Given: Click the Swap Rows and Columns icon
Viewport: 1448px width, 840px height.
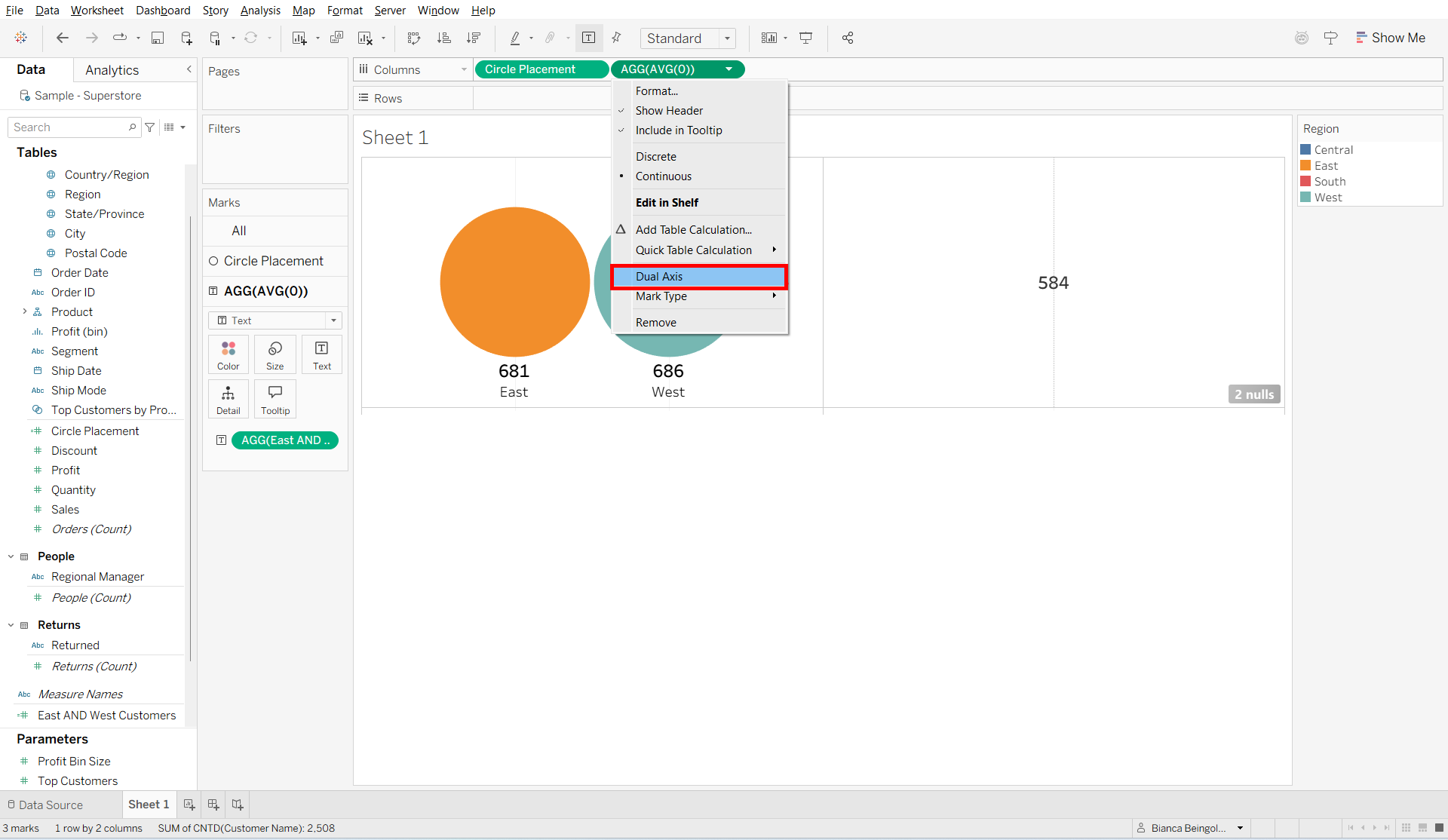Looking at the screenshot, I should (413, 38).
